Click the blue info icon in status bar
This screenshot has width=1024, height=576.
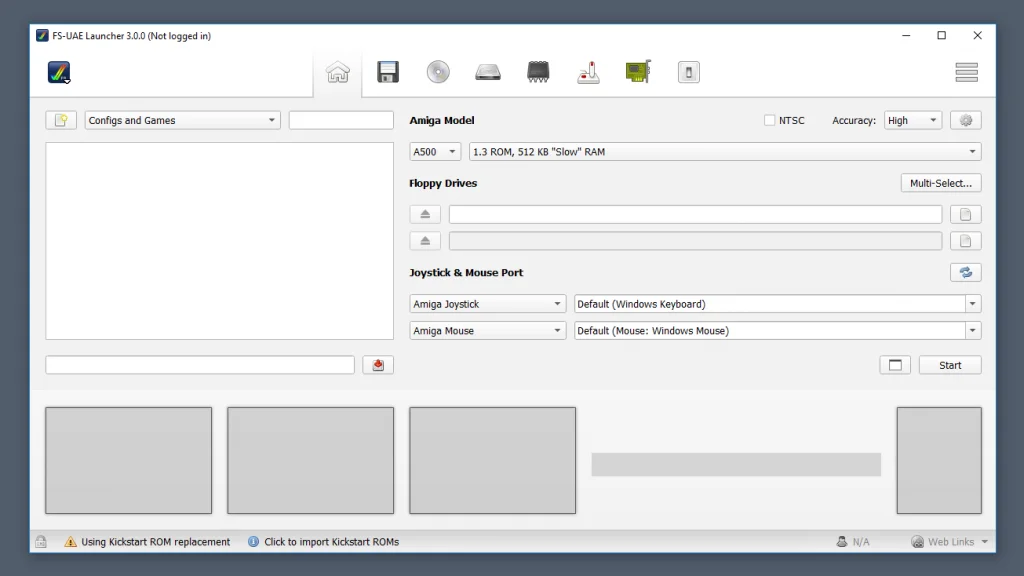coord(253,541)
